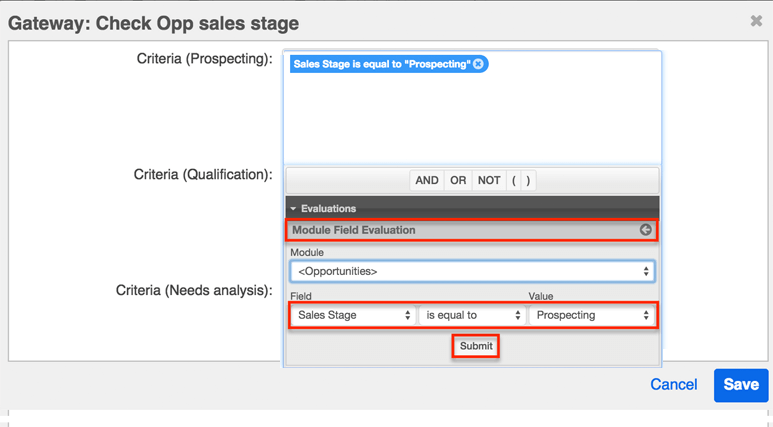Save the gateway criteria
The image size is (773, 427).
[741, 385]
